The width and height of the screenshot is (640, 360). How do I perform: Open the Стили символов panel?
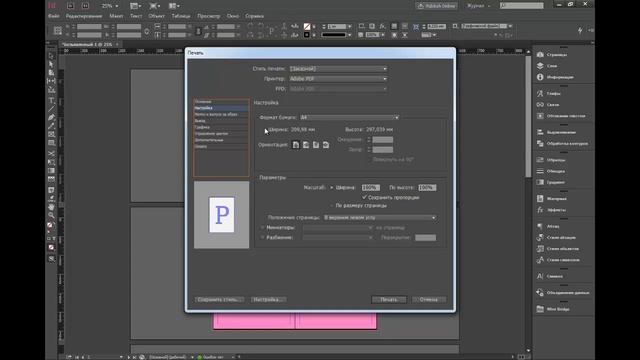[558, 260]
